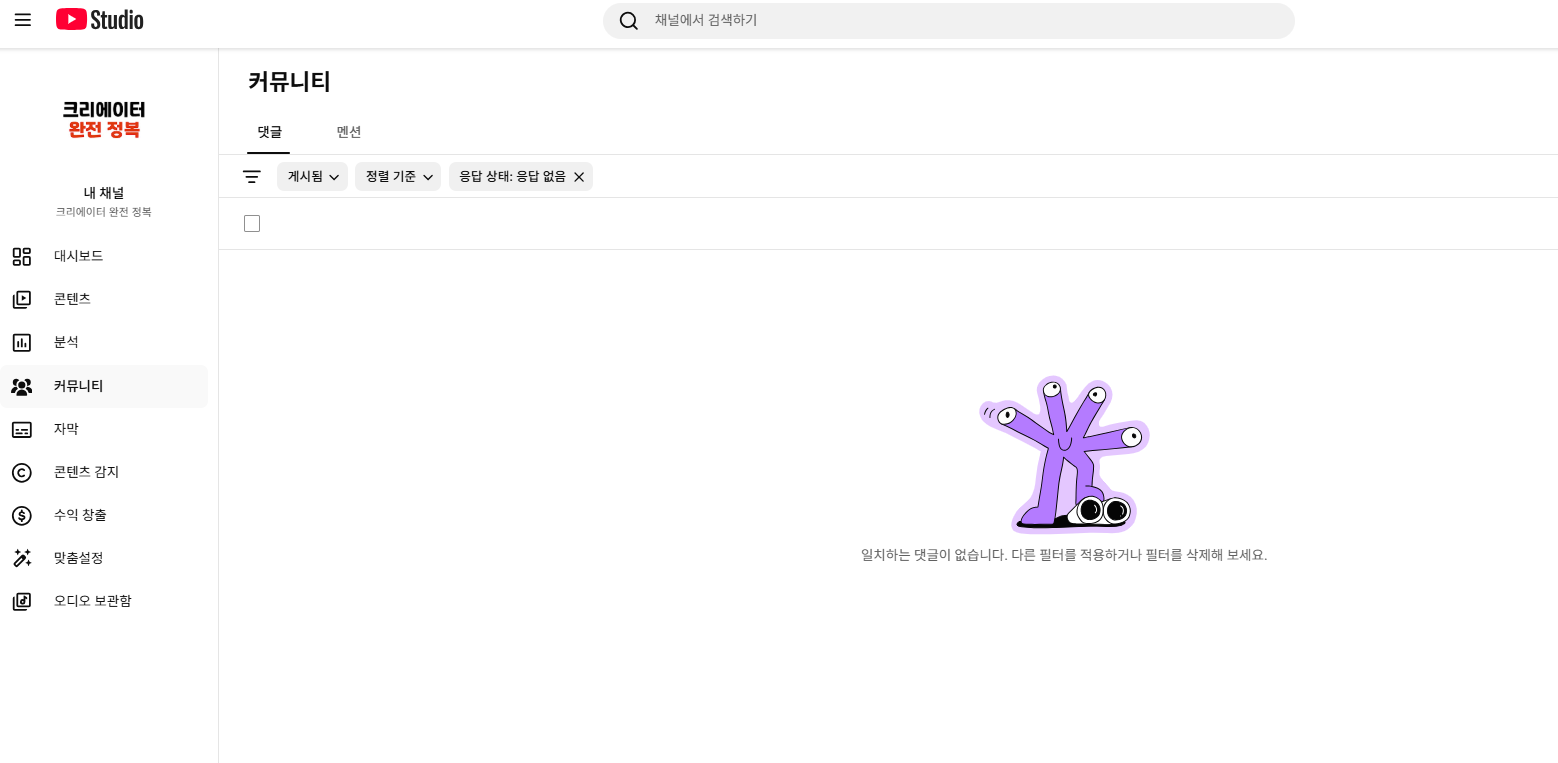The width and height of the screenshot is (1558, 763).
Task: Open the 게시됨 dropdown
Action: pos(312,176)
